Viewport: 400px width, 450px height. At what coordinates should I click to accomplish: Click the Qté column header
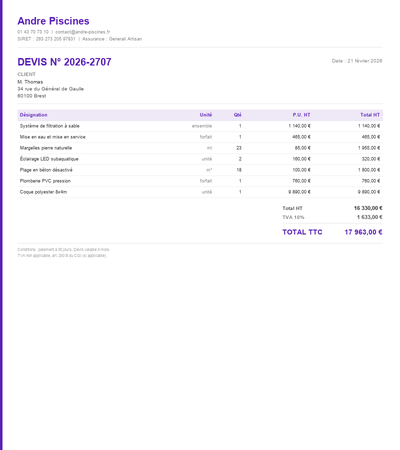[238, 115]
